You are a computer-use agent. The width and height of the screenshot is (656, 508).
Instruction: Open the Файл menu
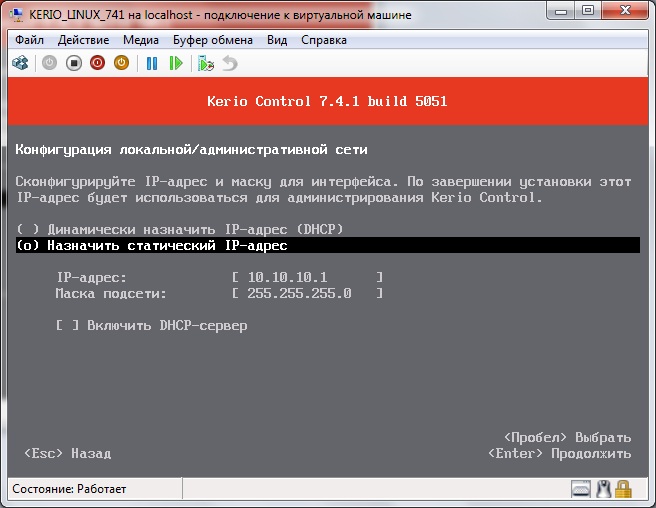[30, 40]
